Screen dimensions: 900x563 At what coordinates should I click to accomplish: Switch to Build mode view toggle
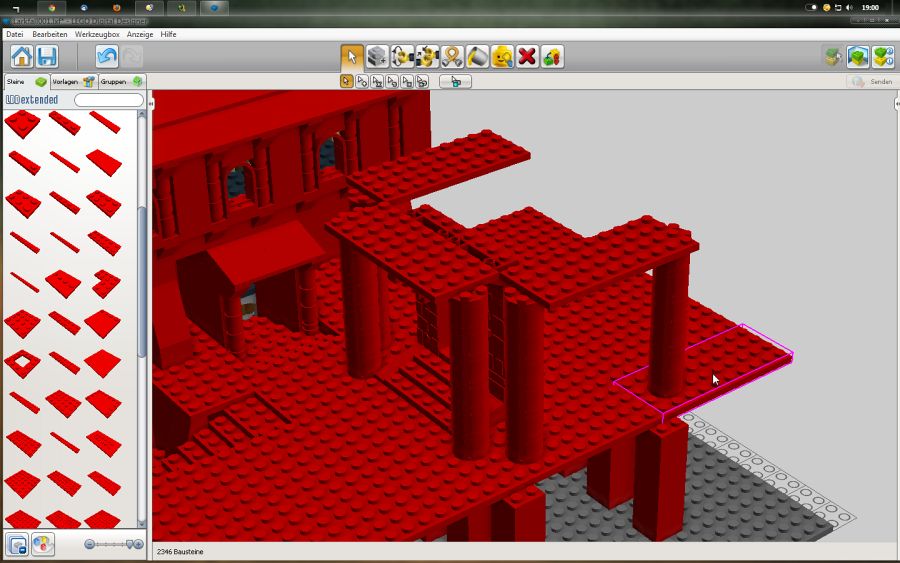coord(832,57)
